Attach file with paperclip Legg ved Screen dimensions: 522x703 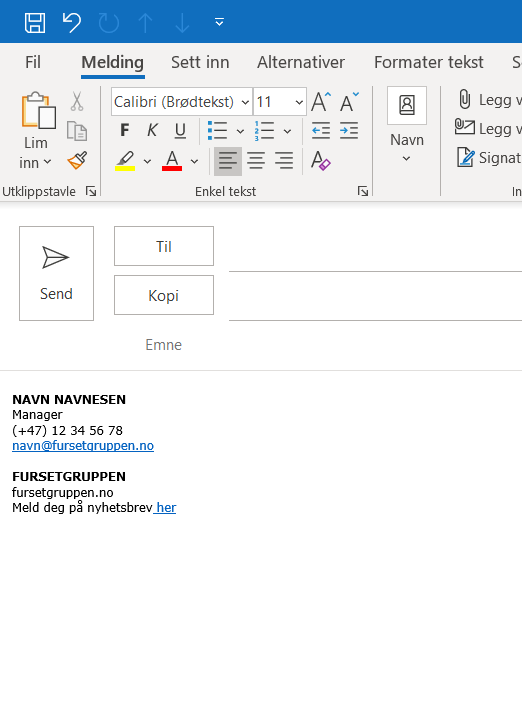click(x=488, y=100)
